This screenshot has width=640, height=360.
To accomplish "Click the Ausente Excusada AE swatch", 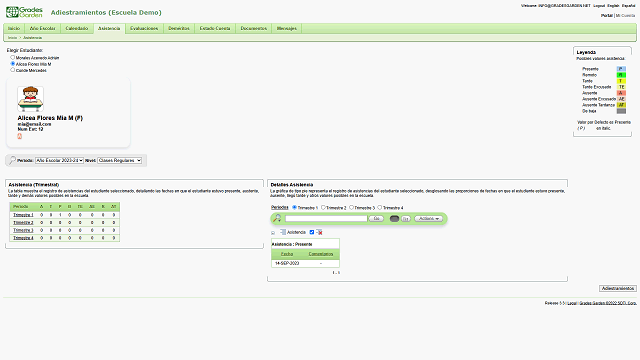I will click(621, 99).
